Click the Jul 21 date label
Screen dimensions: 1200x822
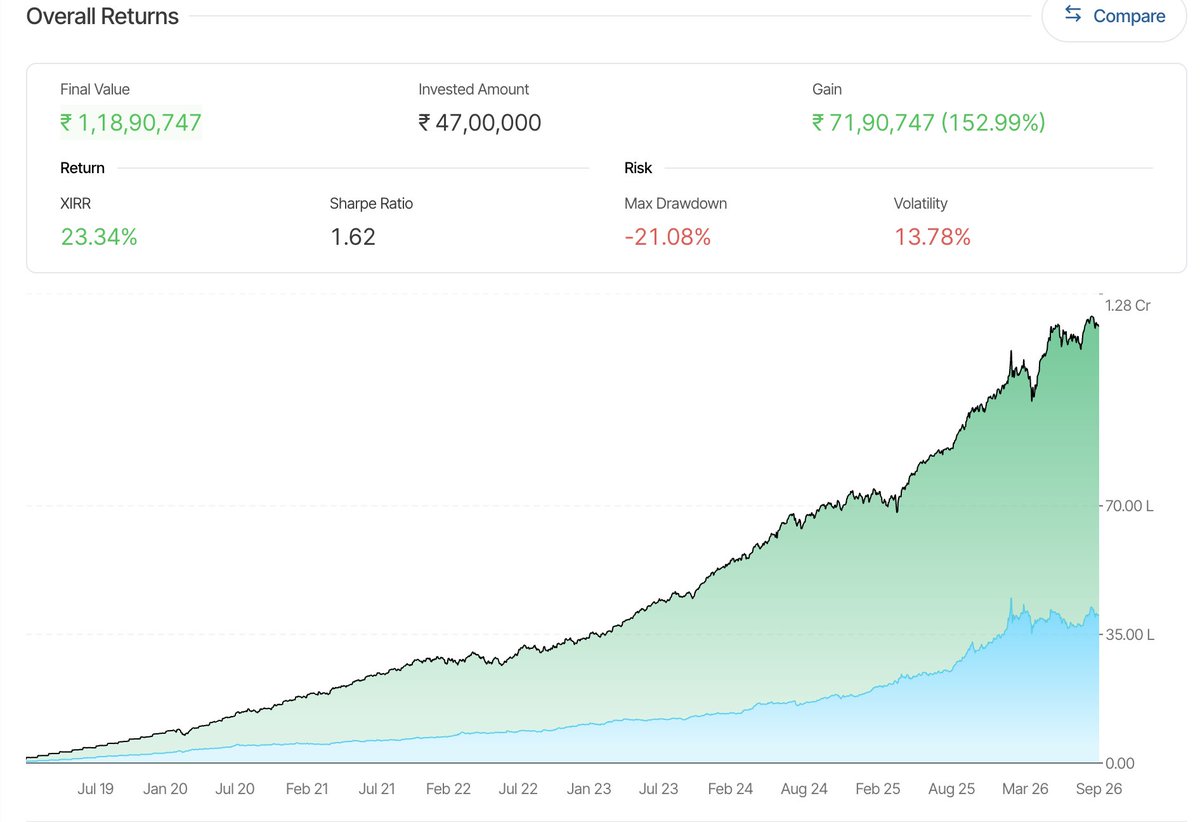click(x=376, y=789)
